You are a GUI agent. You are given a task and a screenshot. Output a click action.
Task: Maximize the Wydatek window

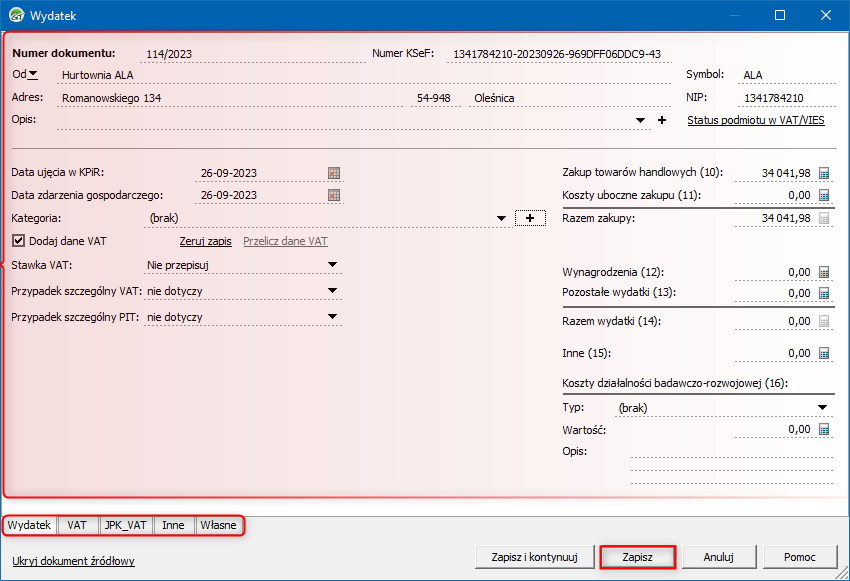click(x=780, y=15)
